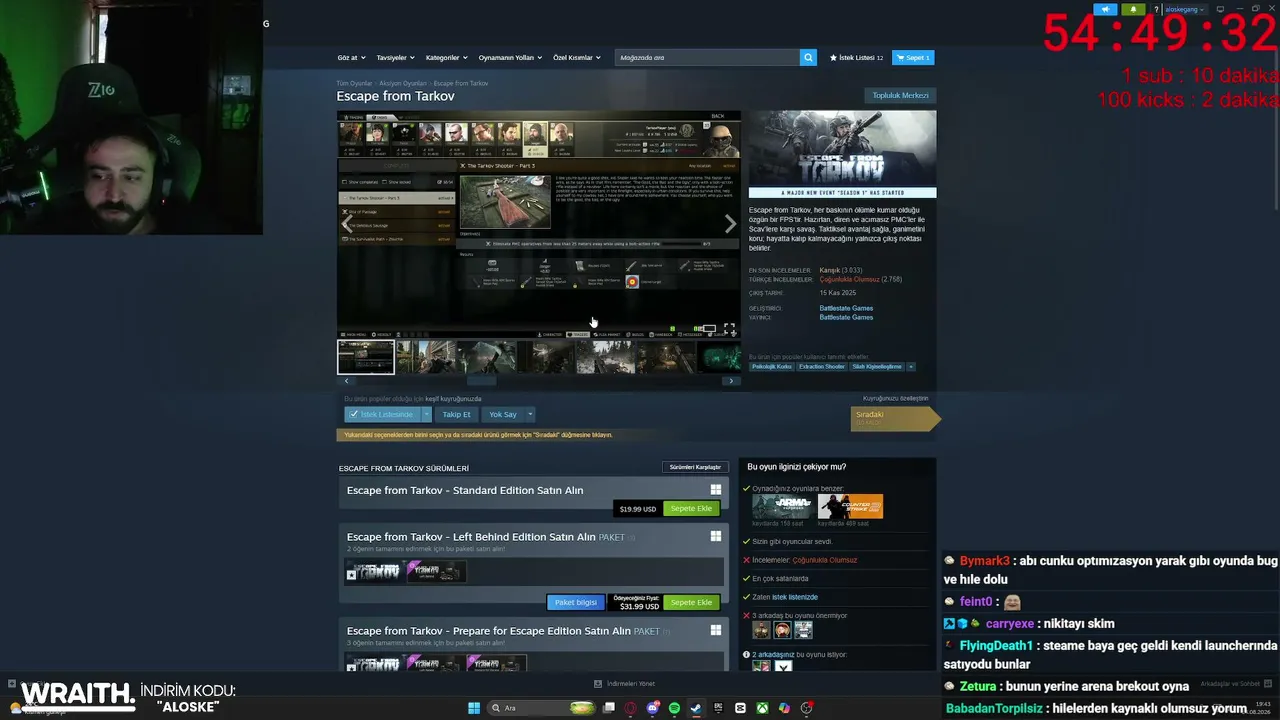Go to previous screenshot with left arrow
This screenshot has width=1280, height=720.
[x=347, y=224]
